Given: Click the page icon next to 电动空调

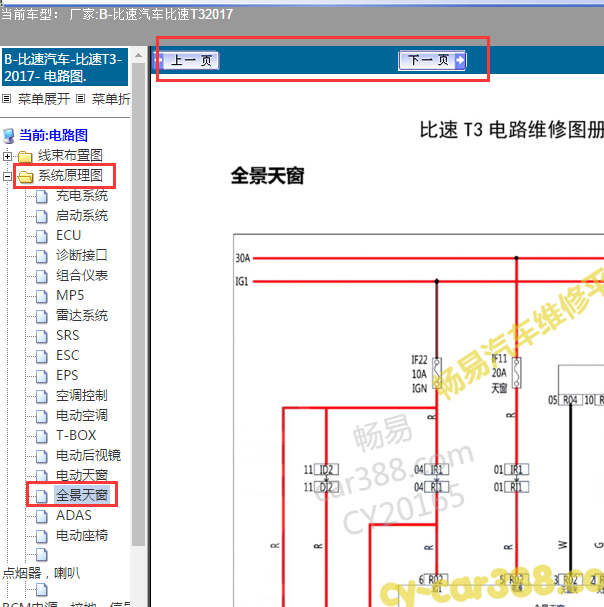Looking at the screenshot, I should coord(42,416).
